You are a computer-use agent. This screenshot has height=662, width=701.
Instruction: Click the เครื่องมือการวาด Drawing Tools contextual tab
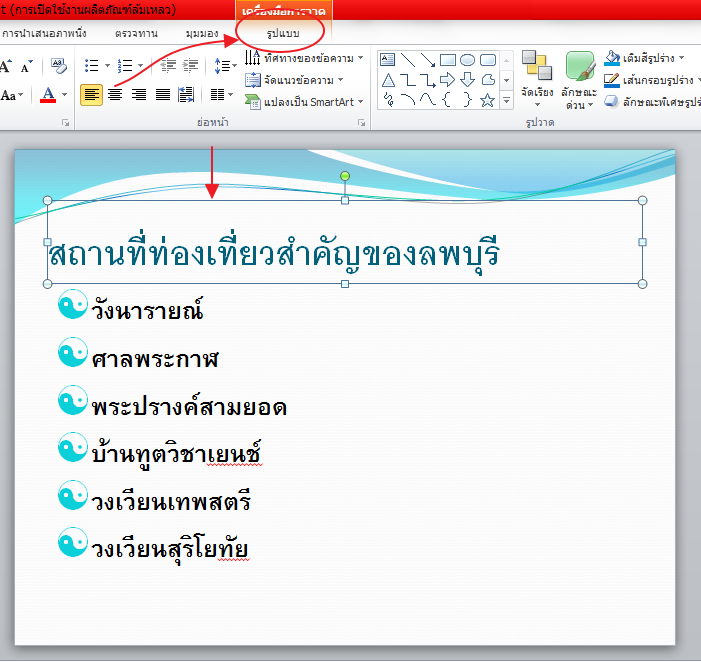tap(283, 10)
